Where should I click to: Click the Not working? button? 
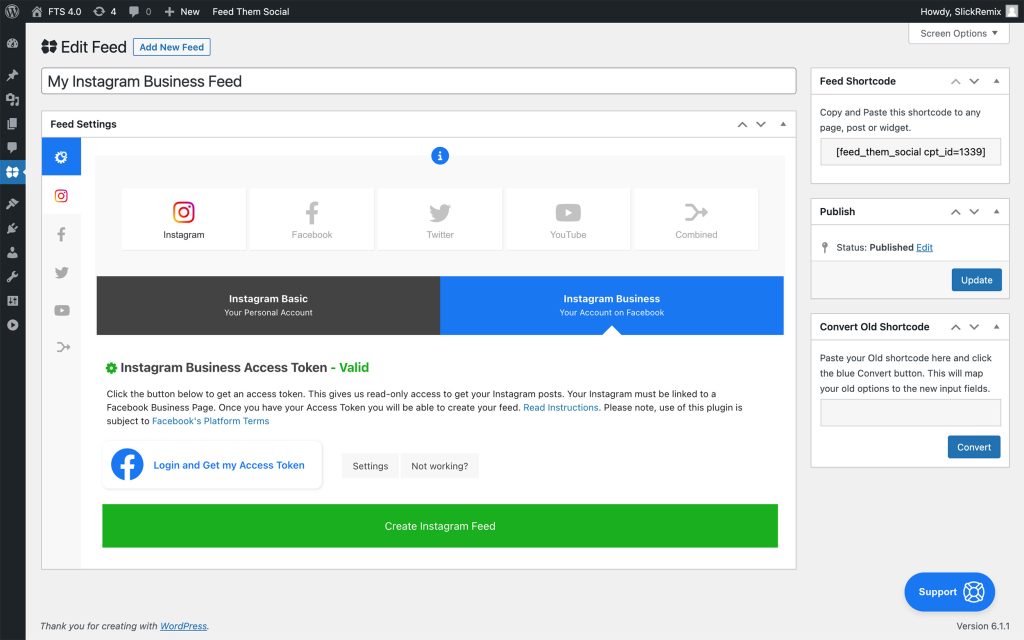[440, 466]
